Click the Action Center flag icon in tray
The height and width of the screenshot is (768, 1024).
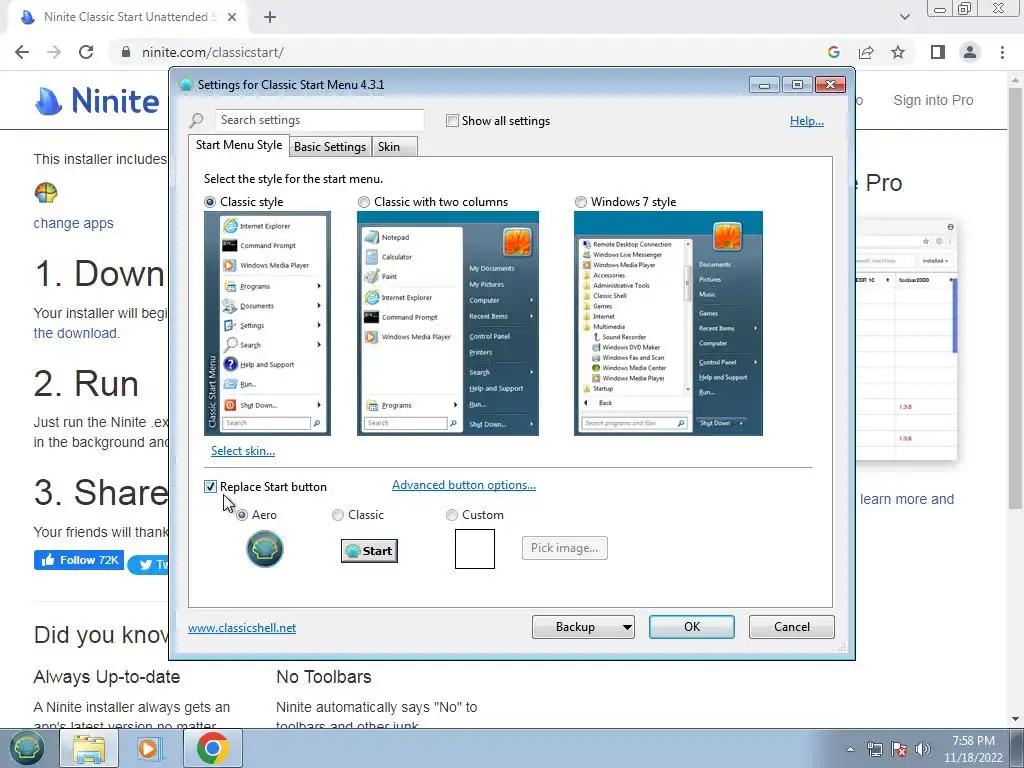coord(899,749)
